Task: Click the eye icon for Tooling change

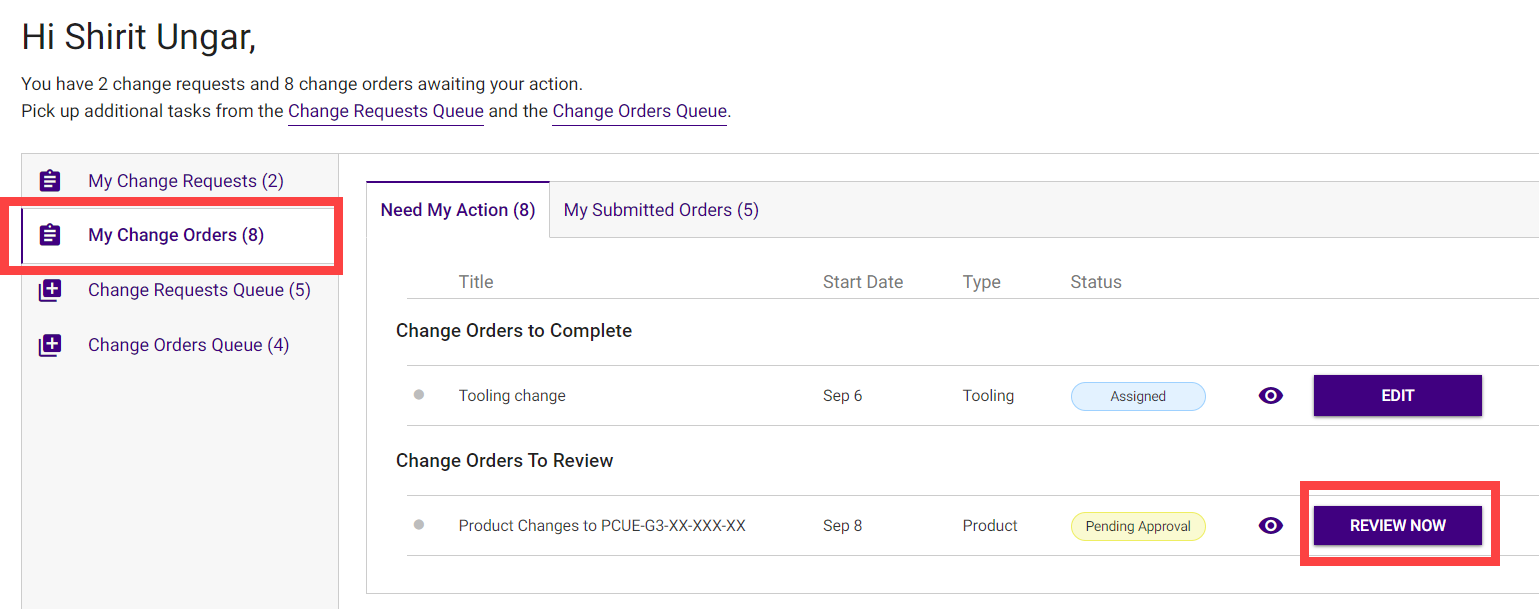Action: click(x=1270, y=396)
